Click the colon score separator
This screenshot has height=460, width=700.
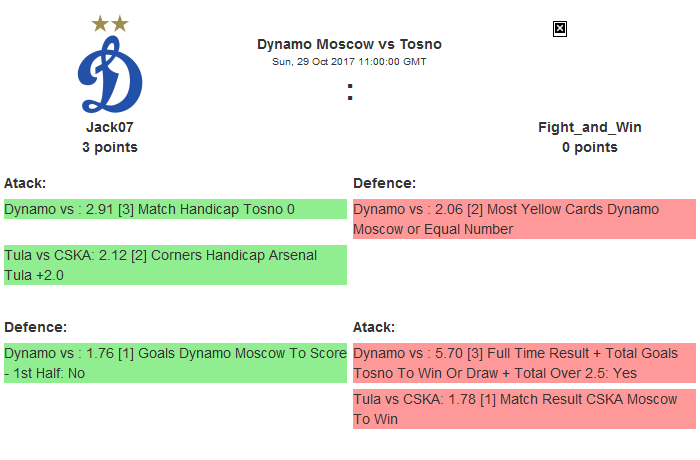(x=350, y=92)
